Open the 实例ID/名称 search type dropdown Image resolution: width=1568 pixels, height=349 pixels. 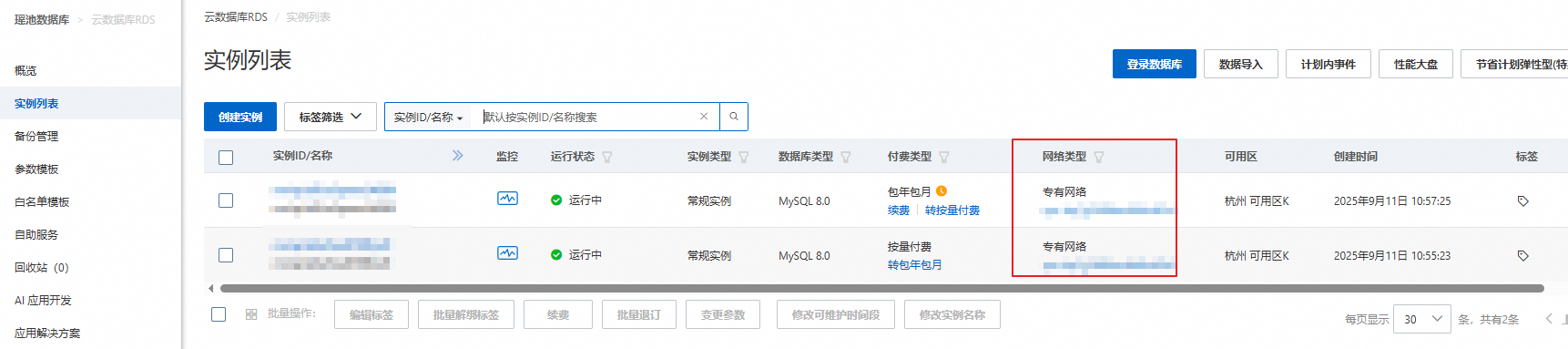[x=428, y=117]
